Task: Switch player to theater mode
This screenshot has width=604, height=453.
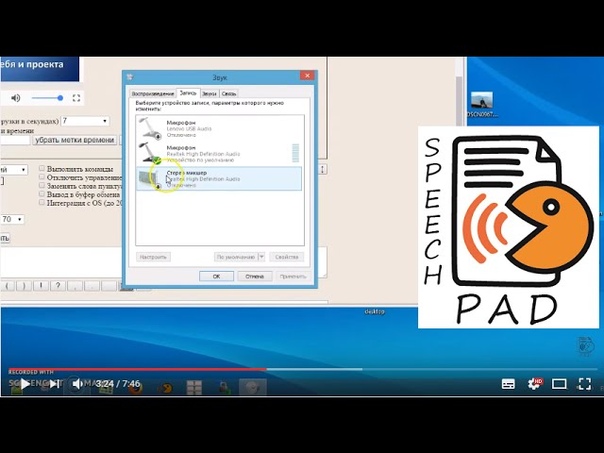Action: point(560,383)
